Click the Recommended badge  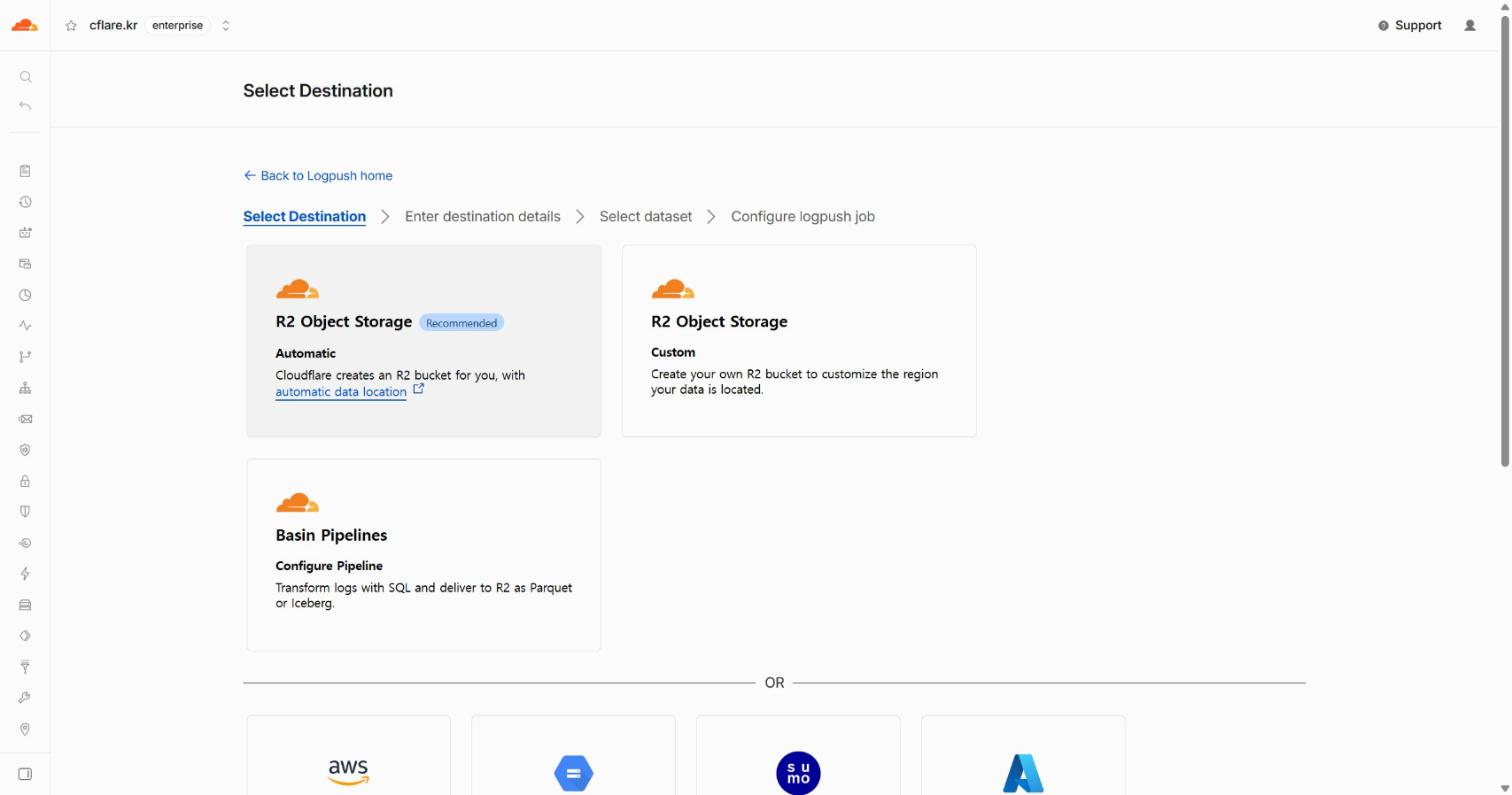461,323
